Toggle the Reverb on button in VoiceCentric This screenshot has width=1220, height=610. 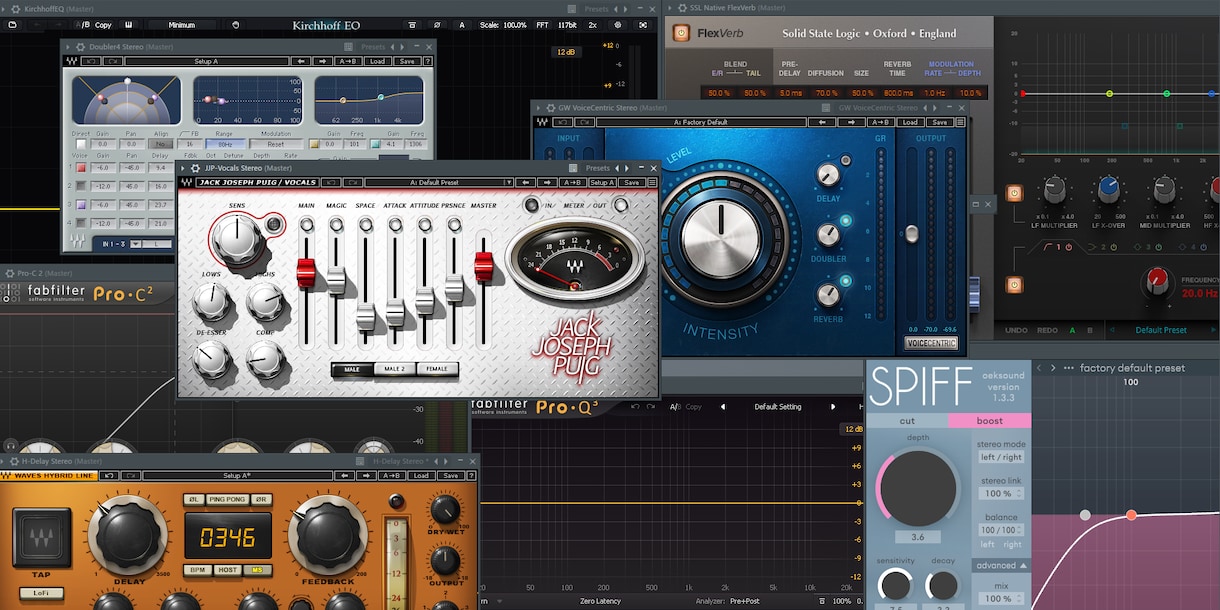[x=846, y=283]
